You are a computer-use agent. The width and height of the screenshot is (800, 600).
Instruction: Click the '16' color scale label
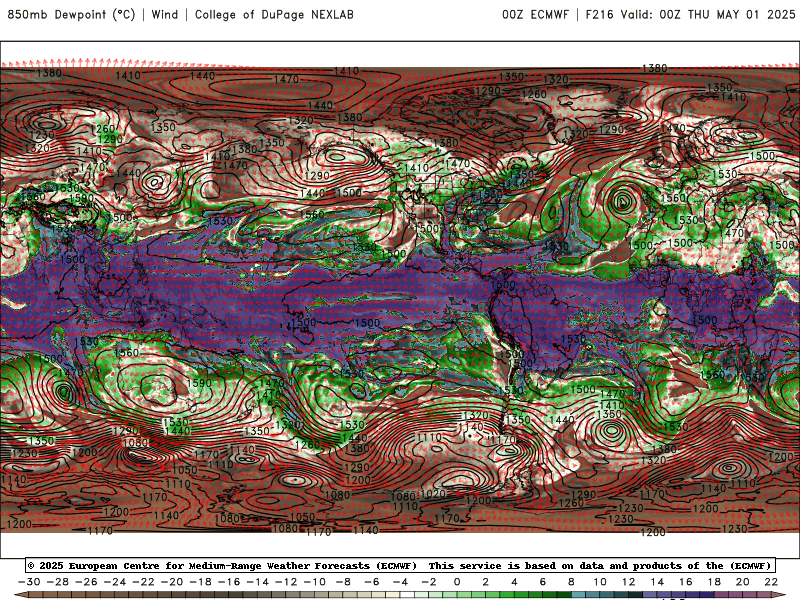click(x=686, y=582)
